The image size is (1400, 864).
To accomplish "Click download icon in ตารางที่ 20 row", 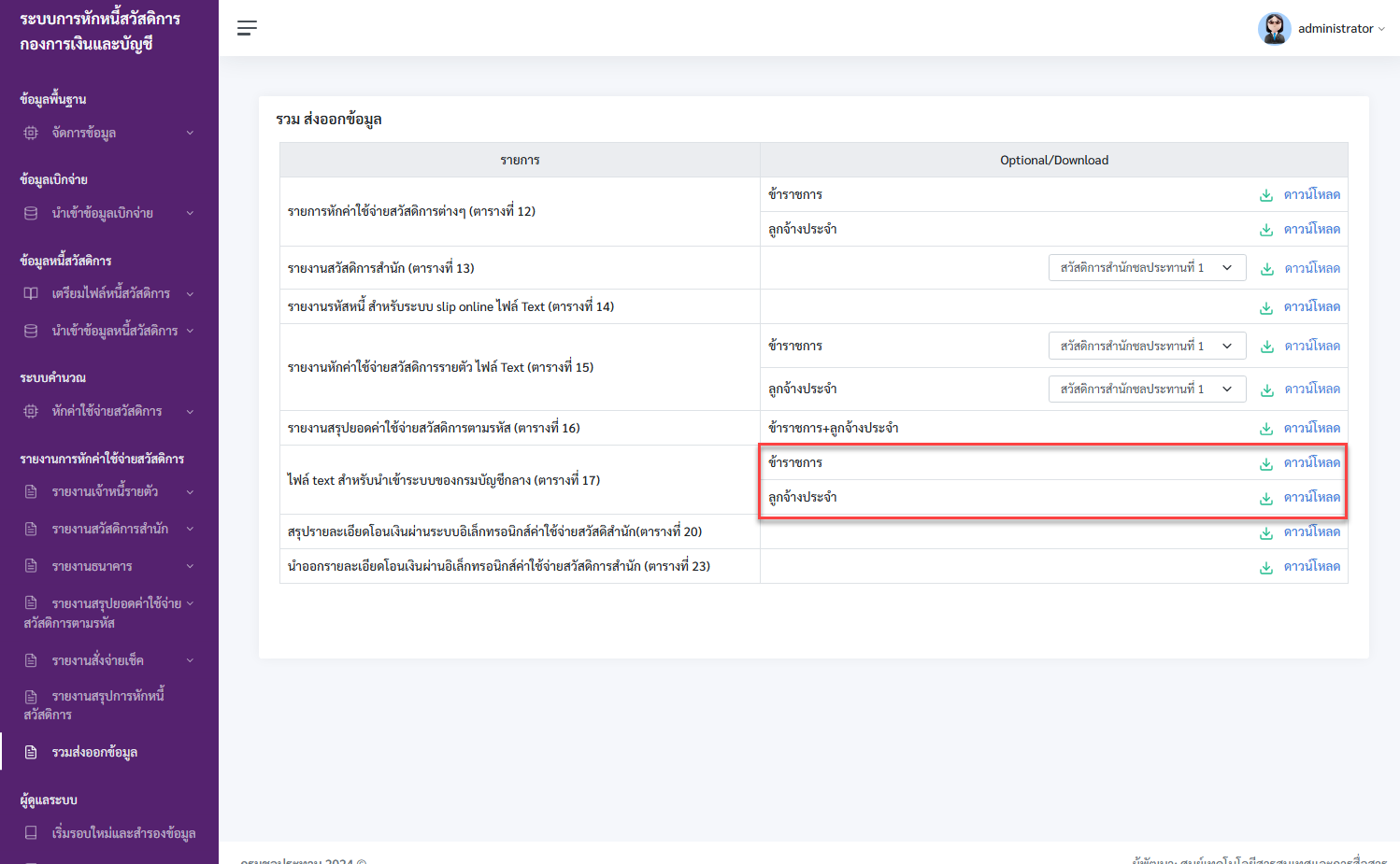I will tap(1266, 532).
